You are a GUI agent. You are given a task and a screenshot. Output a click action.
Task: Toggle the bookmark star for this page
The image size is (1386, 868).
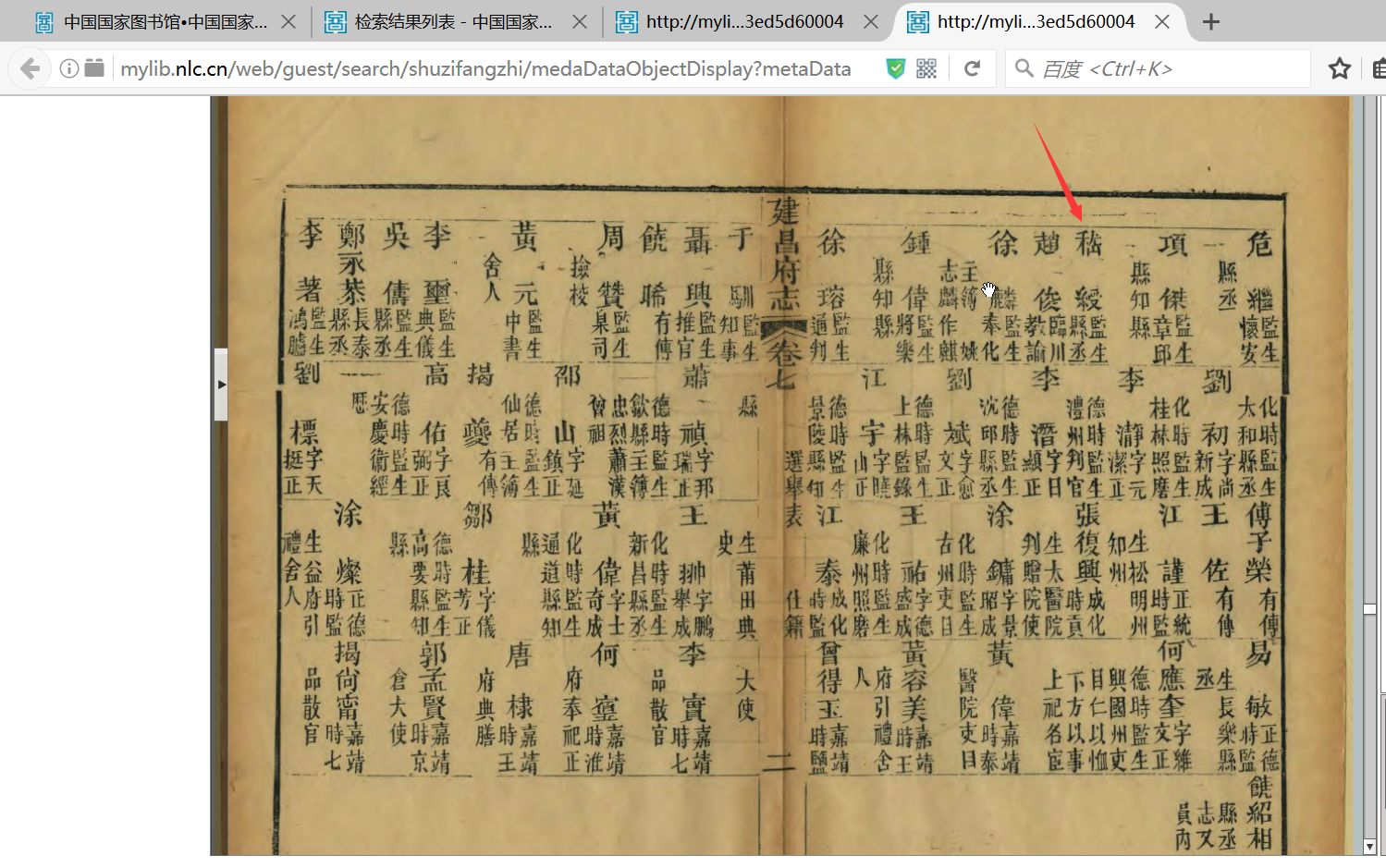pyautogui.click(x=1338, y=67)
